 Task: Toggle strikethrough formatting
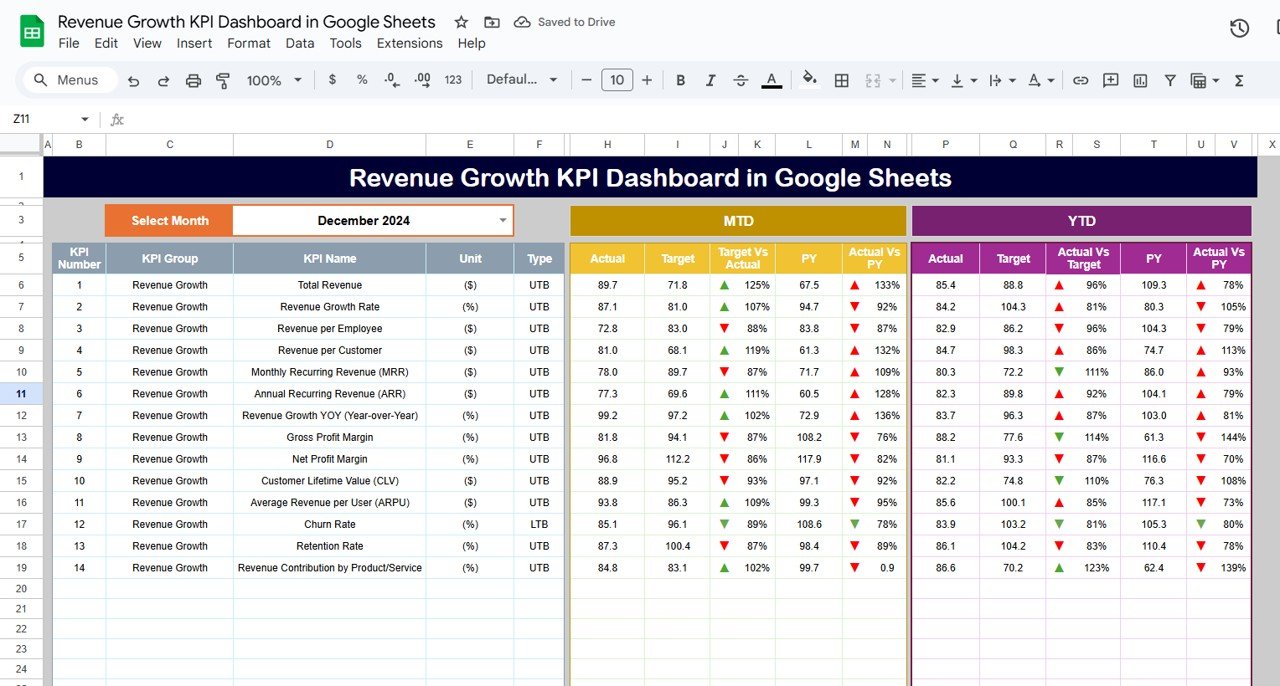click(741, 79)
